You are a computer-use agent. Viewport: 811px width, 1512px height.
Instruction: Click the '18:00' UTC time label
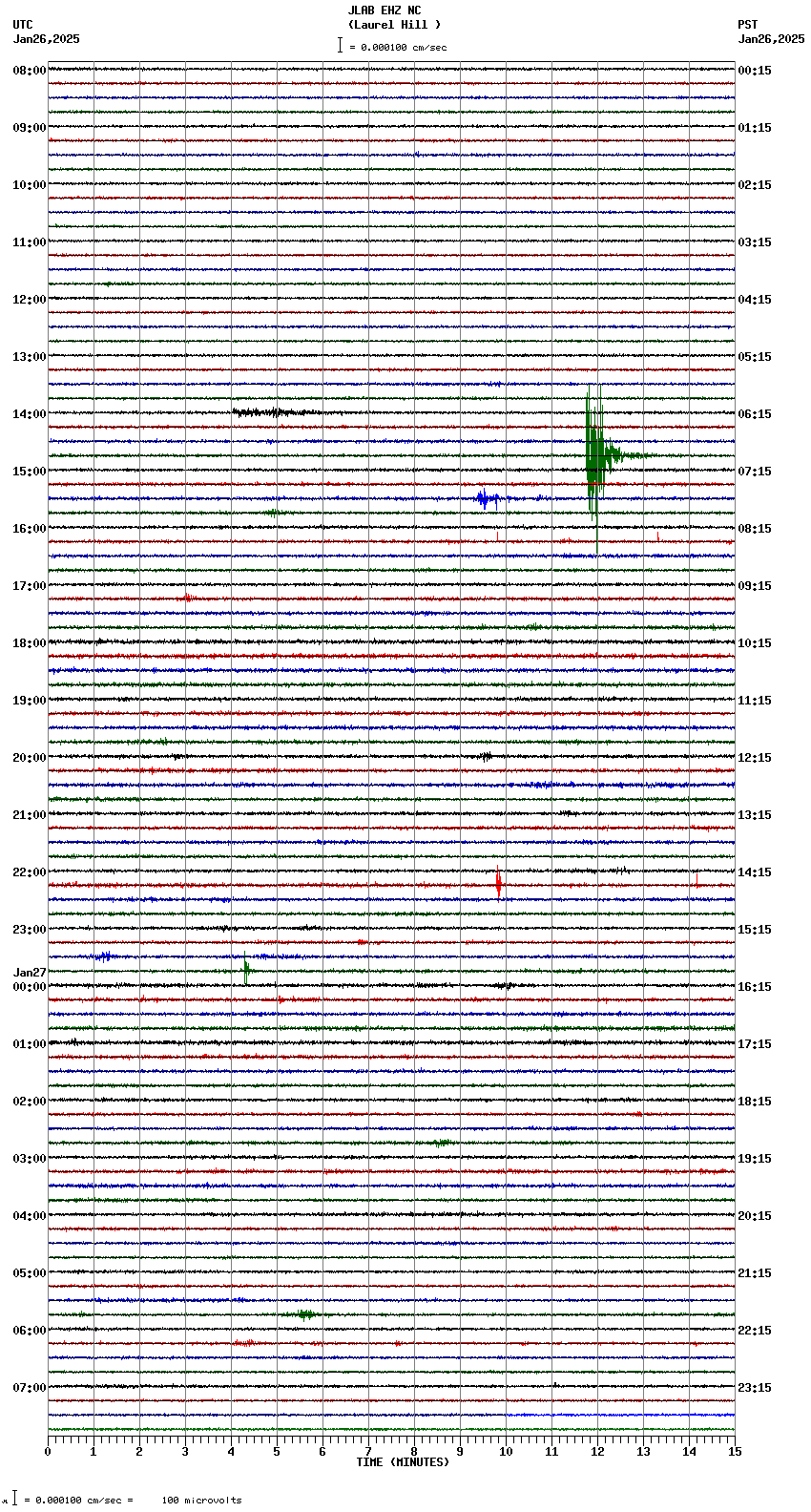point(30,643)
